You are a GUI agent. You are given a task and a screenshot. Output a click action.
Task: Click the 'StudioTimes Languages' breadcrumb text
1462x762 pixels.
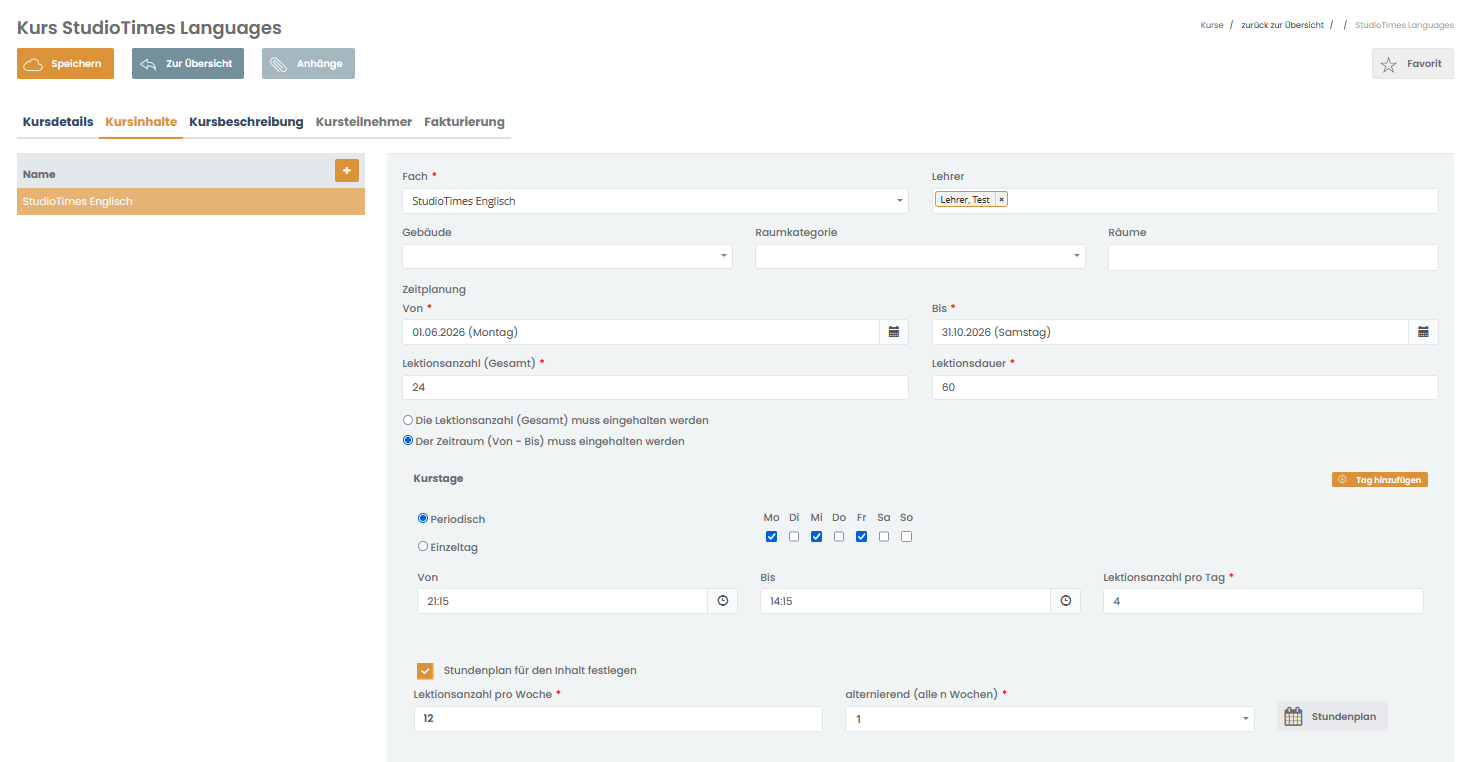click(1404, 25)
